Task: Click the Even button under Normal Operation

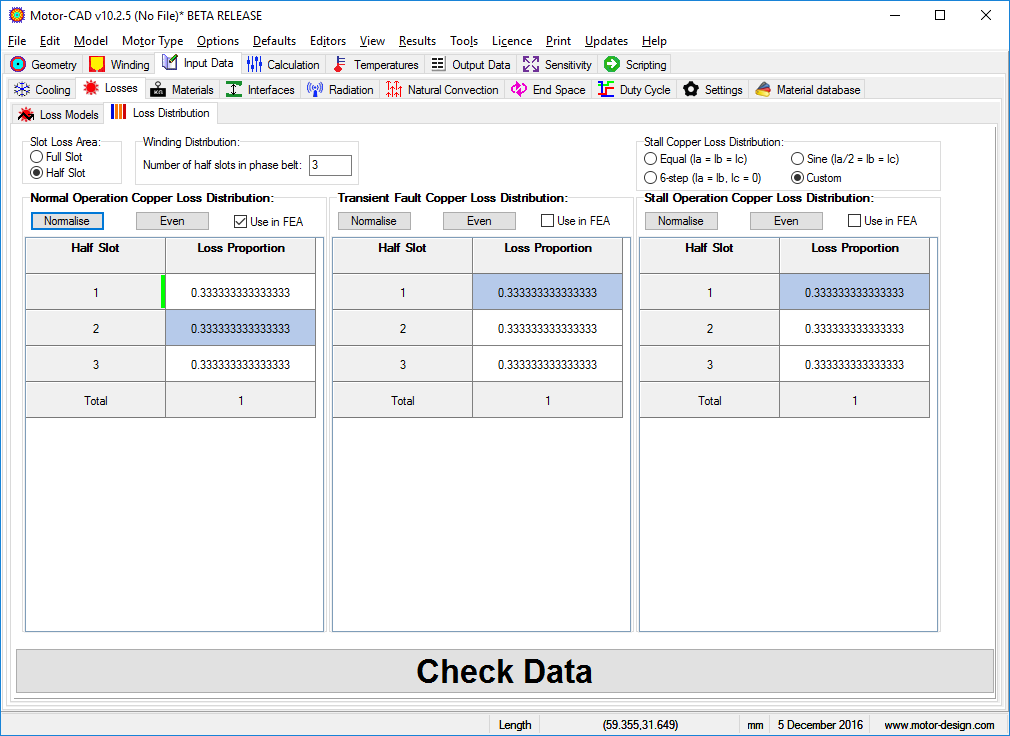Action: tap(172, 221)
